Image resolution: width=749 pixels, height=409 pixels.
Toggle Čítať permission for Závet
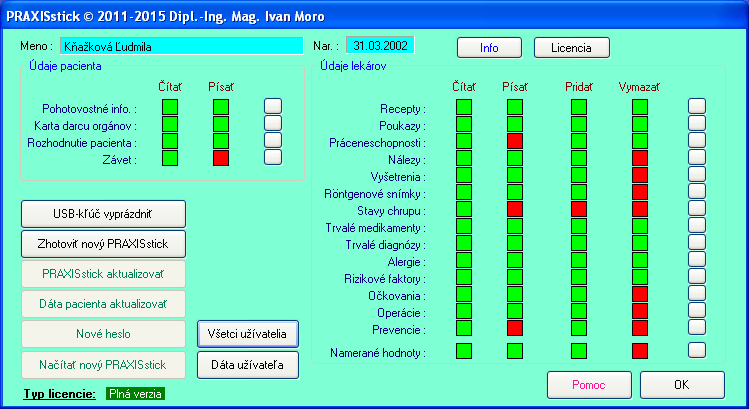point(170,158)
